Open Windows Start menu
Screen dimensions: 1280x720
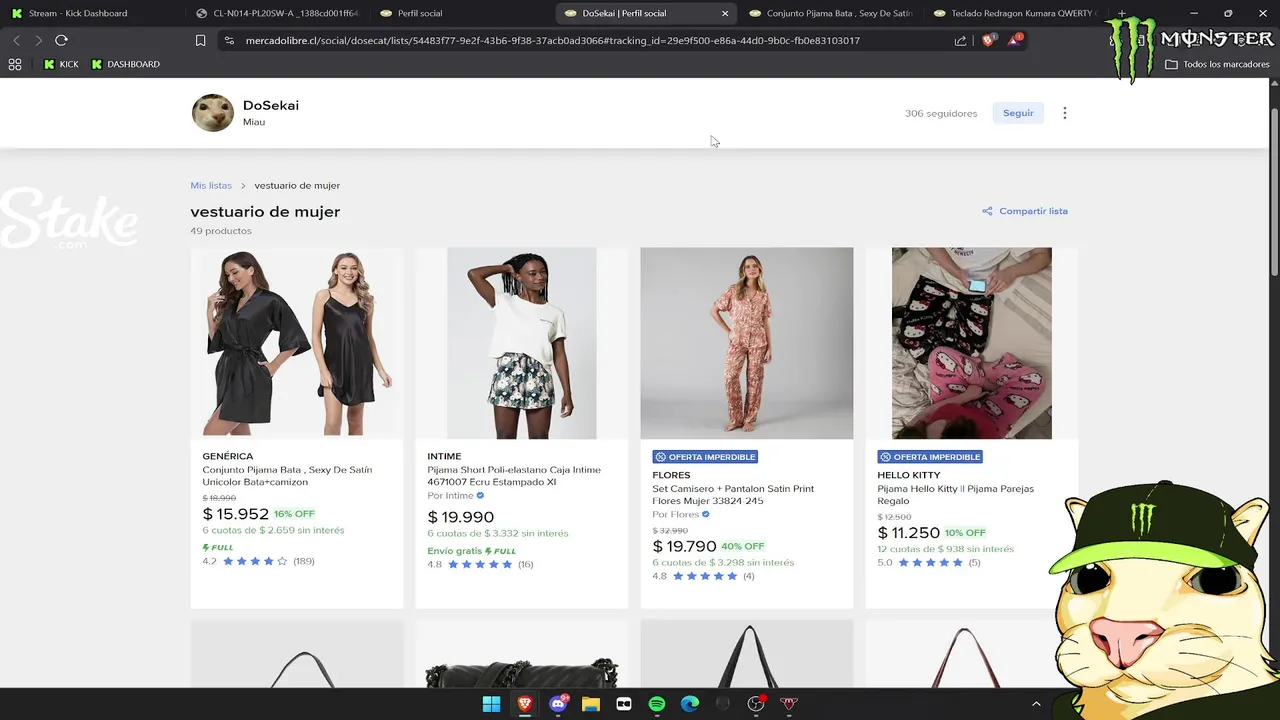point(491,704)
